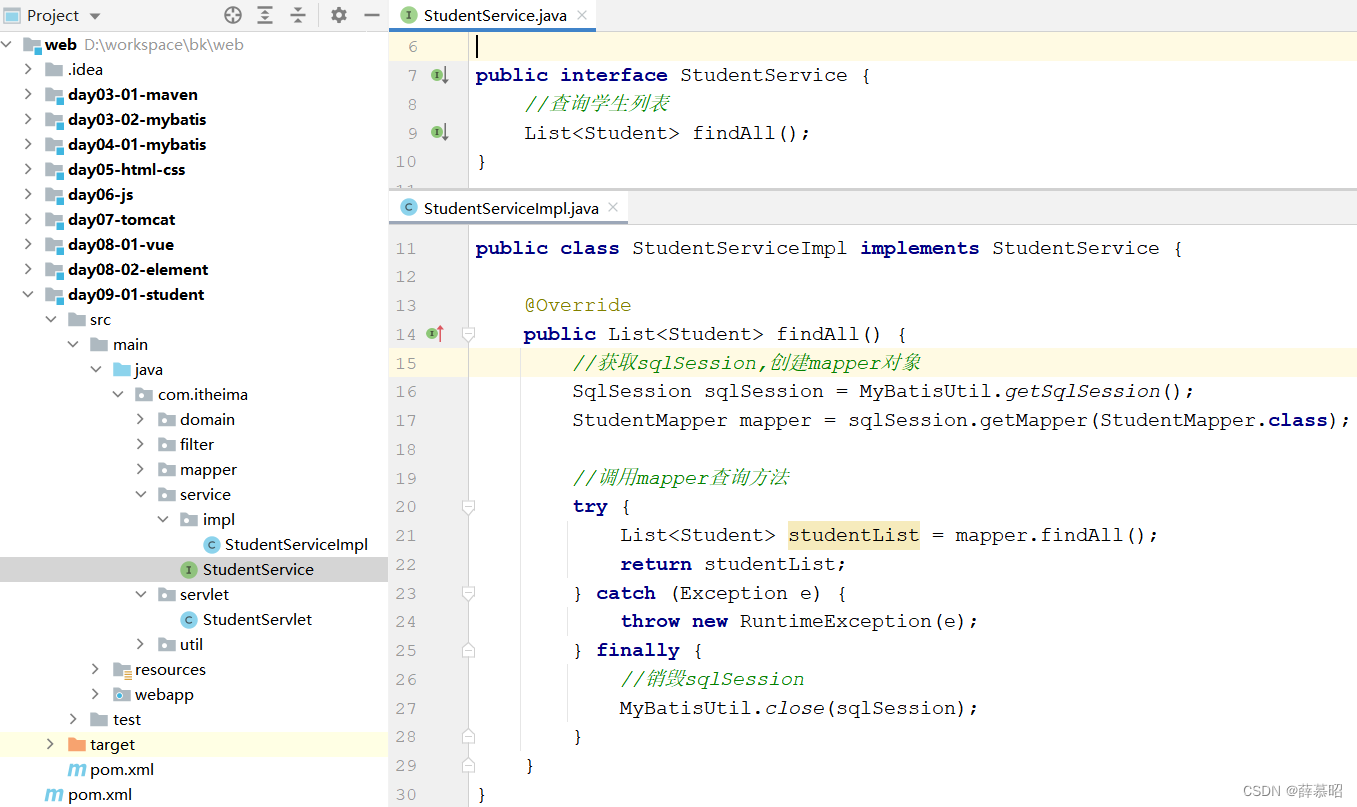Screen dimensions: 1357x807
Task: Expand day03-02-mybatis module
Action: click(x=28, y=119)
